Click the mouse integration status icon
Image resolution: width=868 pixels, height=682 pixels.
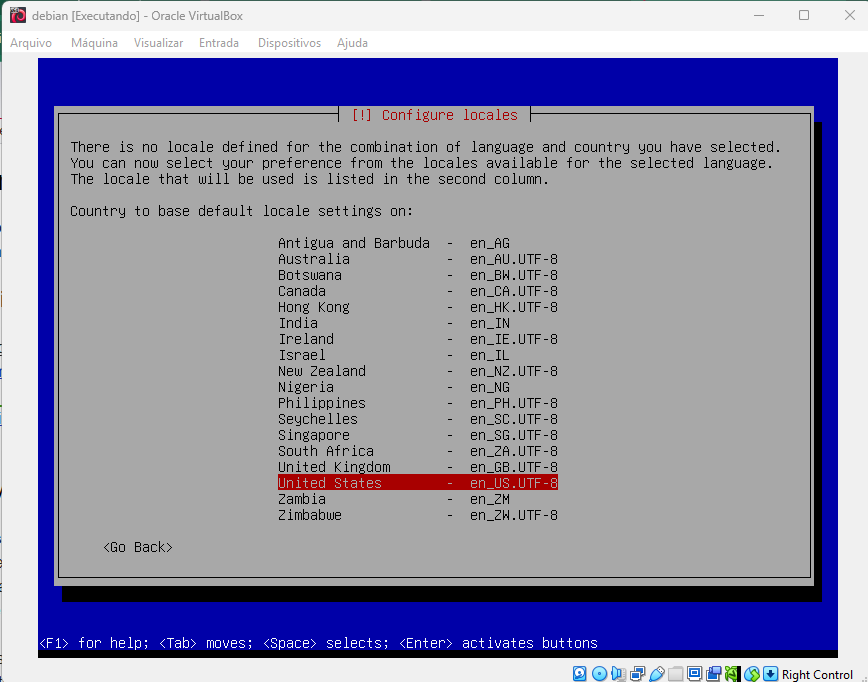751,674
